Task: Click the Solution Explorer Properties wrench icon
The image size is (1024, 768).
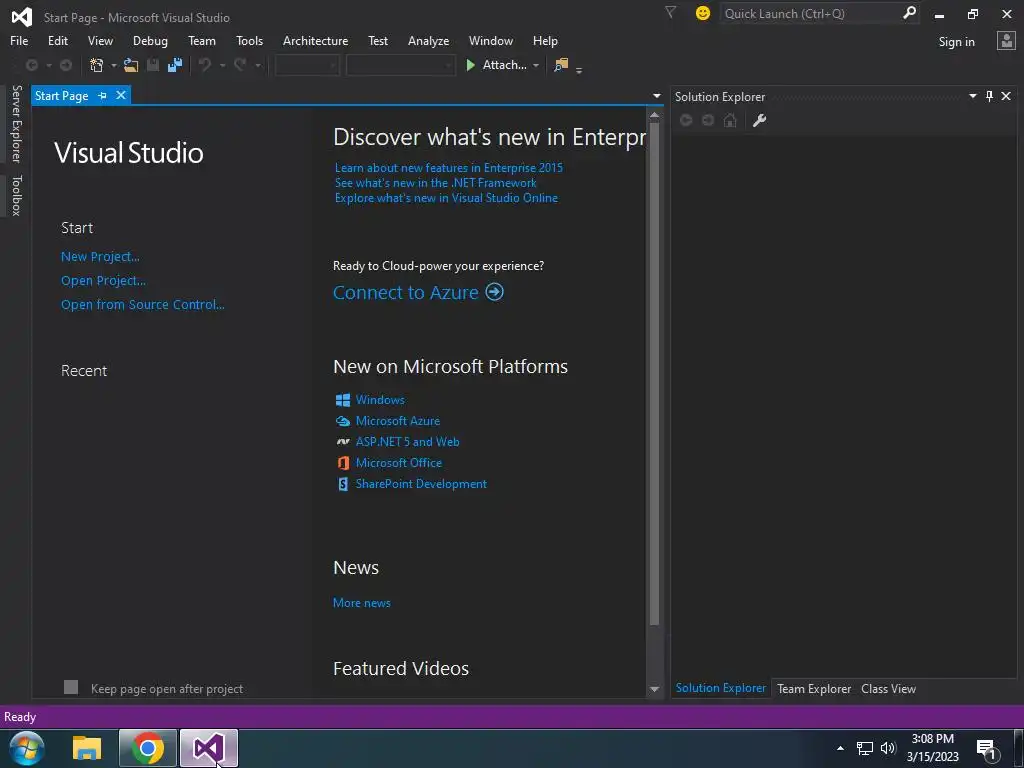Action: (x=759, y=120)
